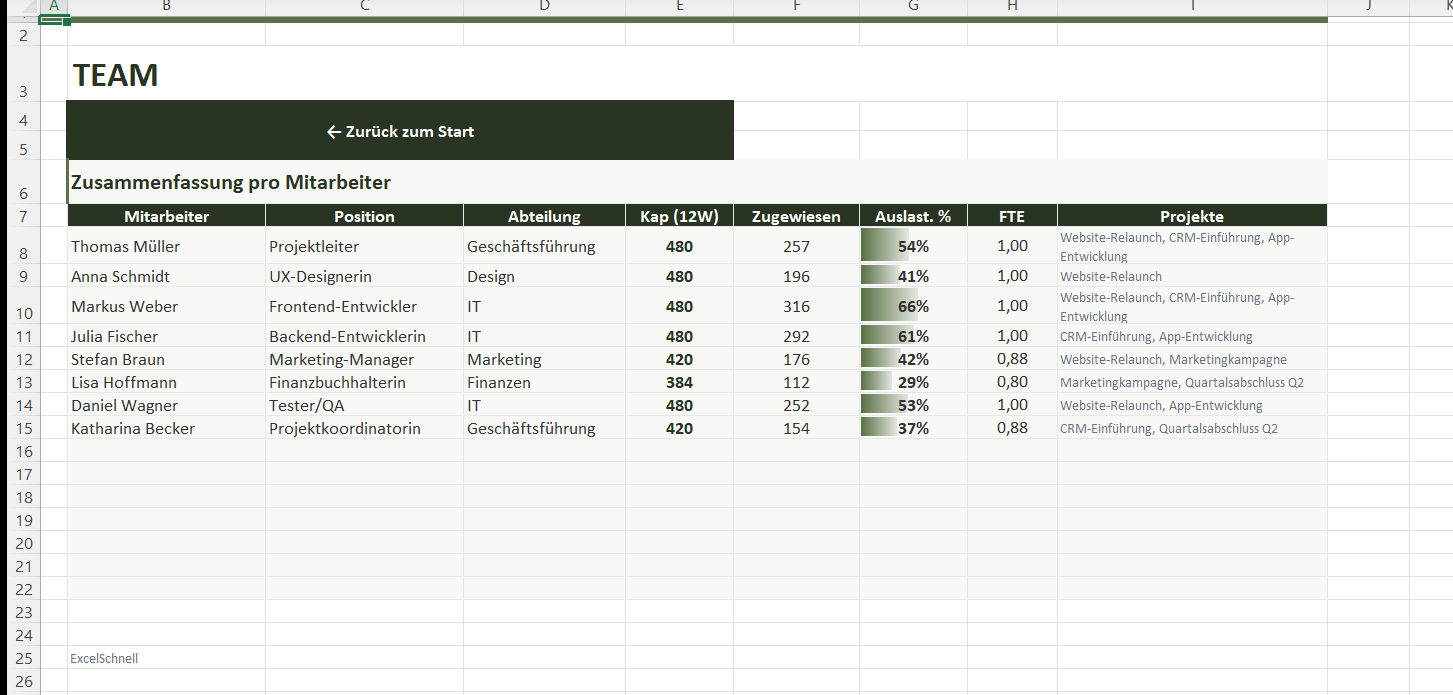Click the Mitarbeiter table header cell

166,216
